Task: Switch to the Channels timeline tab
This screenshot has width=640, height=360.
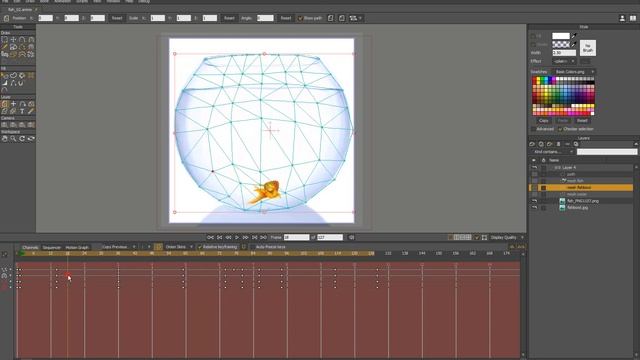Action: click(x=30, y=247)
